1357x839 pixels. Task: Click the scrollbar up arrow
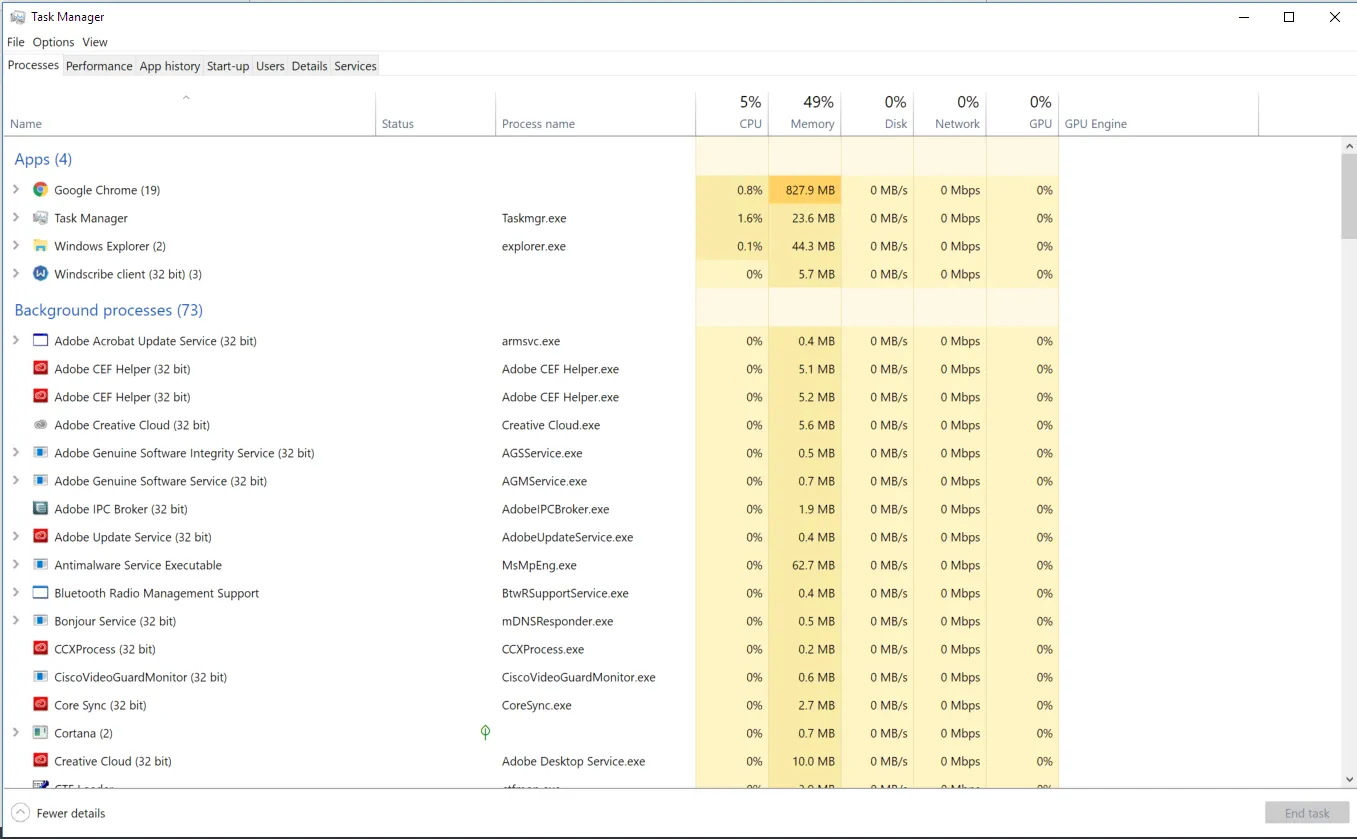[1348, 147]
